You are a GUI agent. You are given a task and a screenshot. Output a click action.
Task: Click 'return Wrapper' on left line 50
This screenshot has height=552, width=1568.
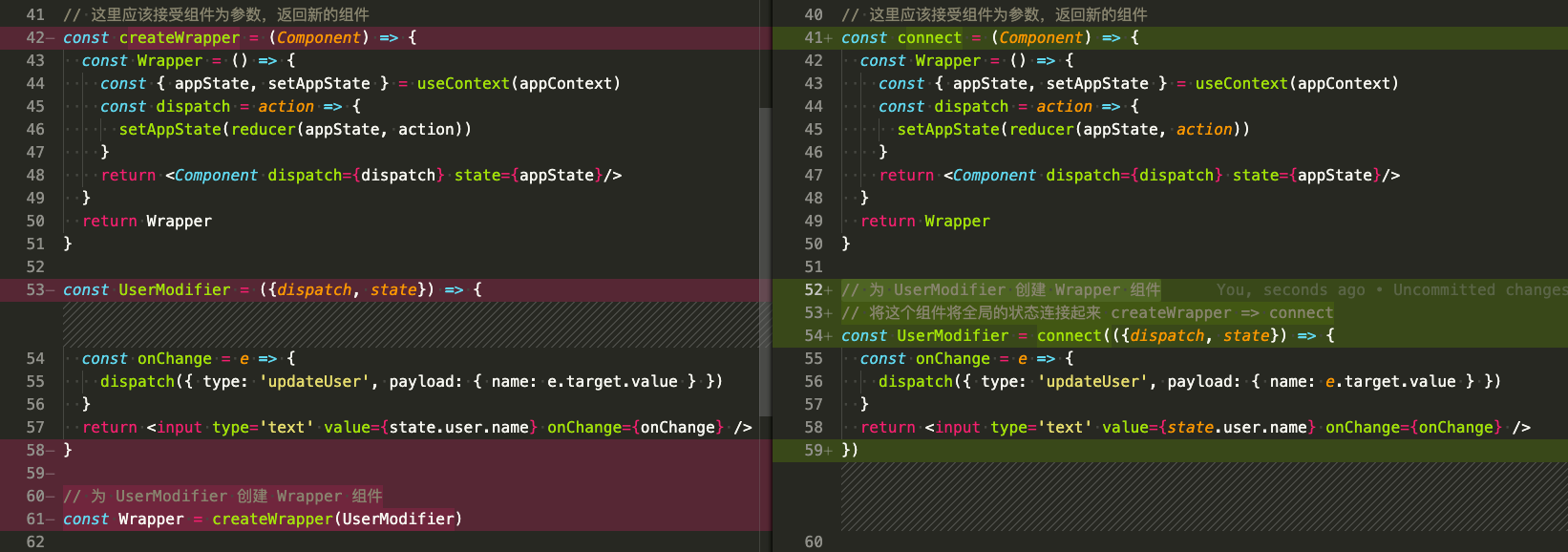147,221
